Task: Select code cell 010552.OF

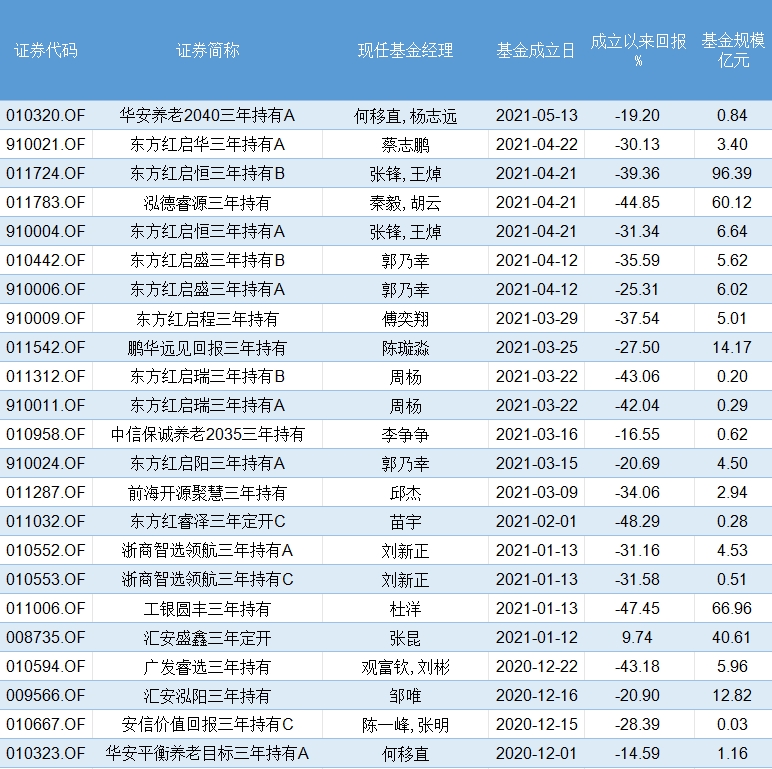Action: [x=46, y=551]
